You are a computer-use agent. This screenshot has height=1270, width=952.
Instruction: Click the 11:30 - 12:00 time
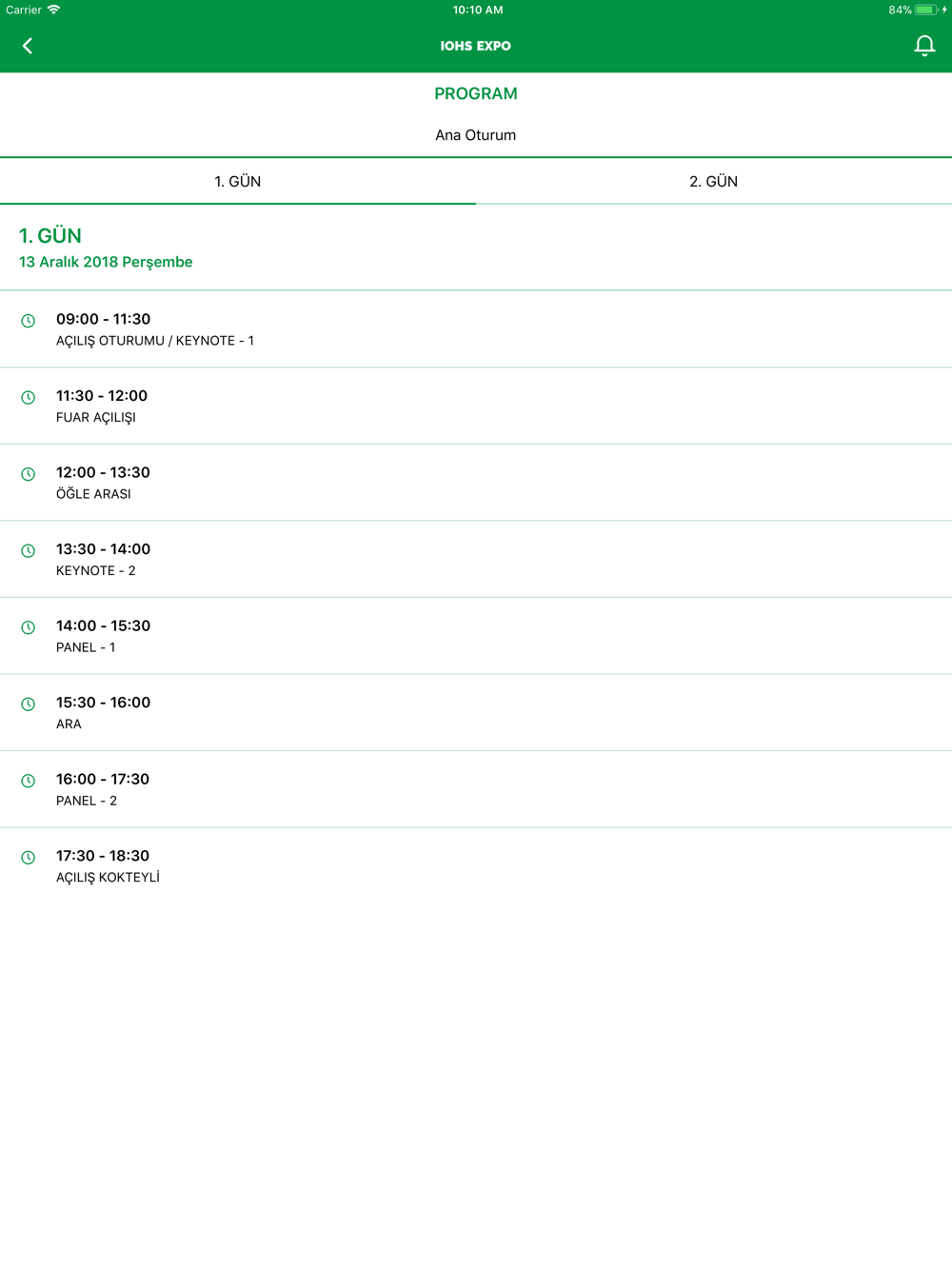point(102,395)
